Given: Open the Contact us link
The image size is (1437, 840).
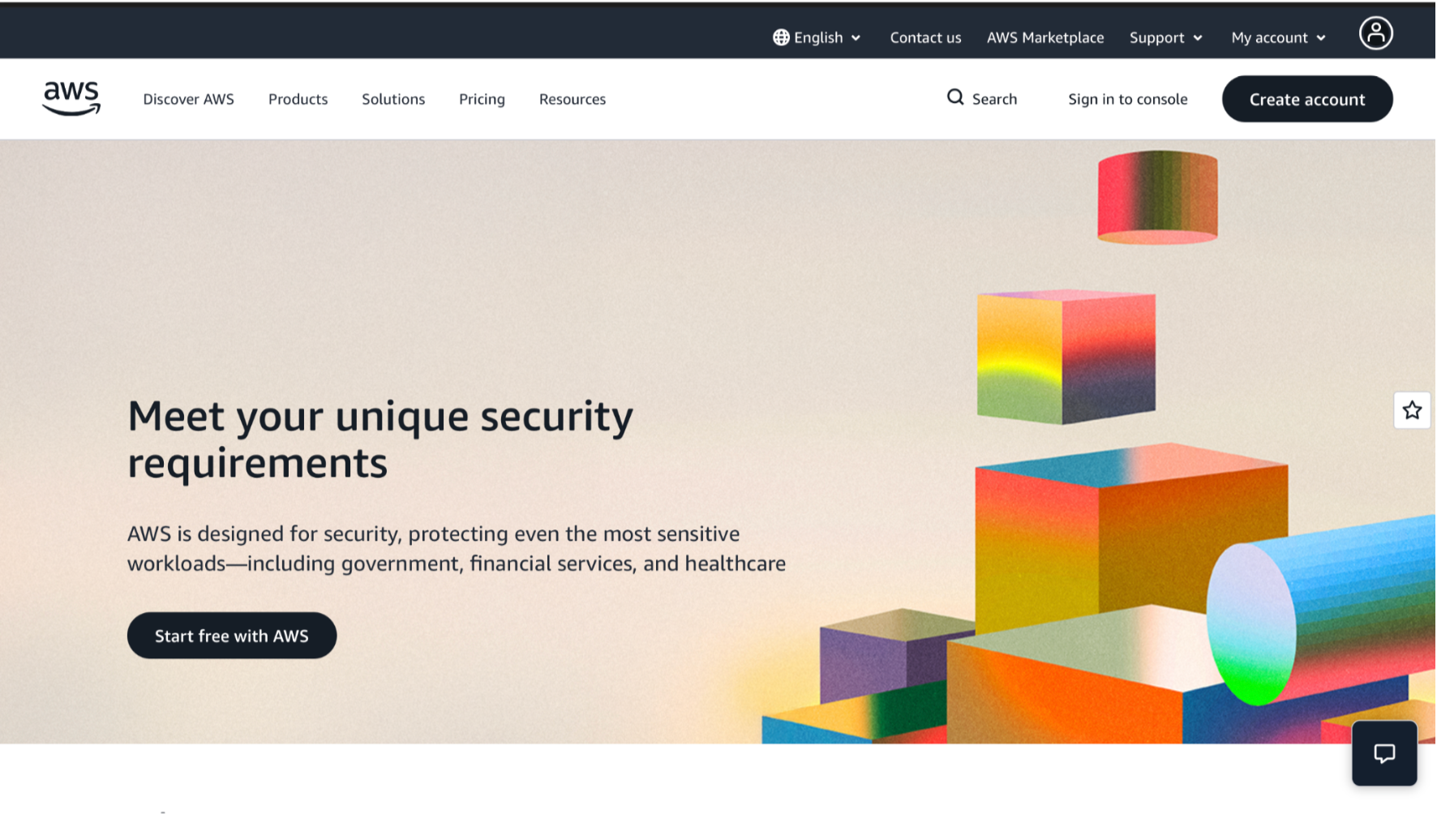Looking at the screenshot, I should tap(925, 37).
